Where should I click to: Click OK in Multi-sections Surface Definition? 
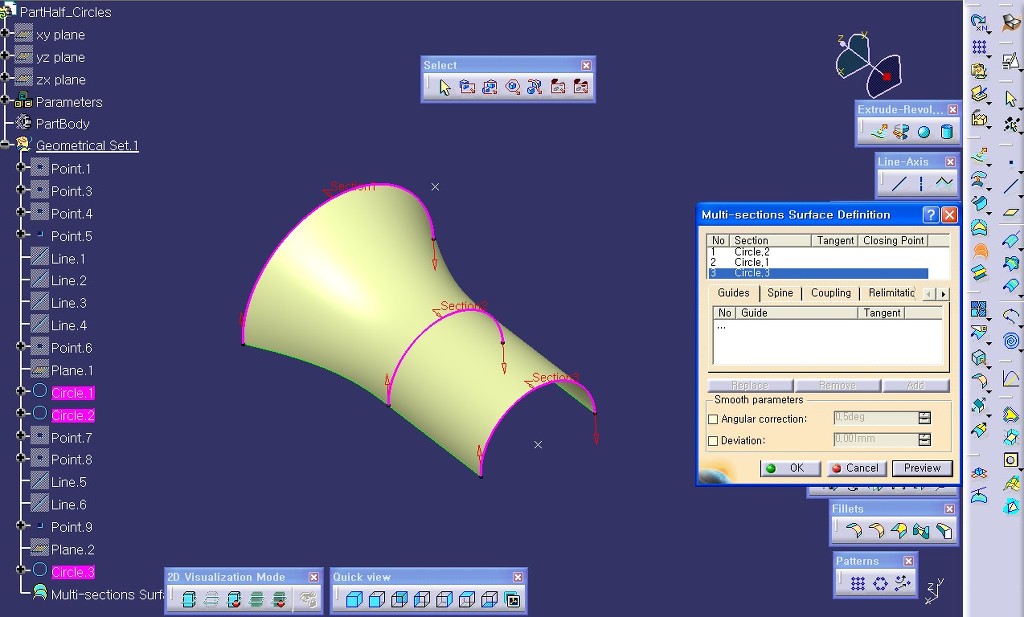point(788,468)
